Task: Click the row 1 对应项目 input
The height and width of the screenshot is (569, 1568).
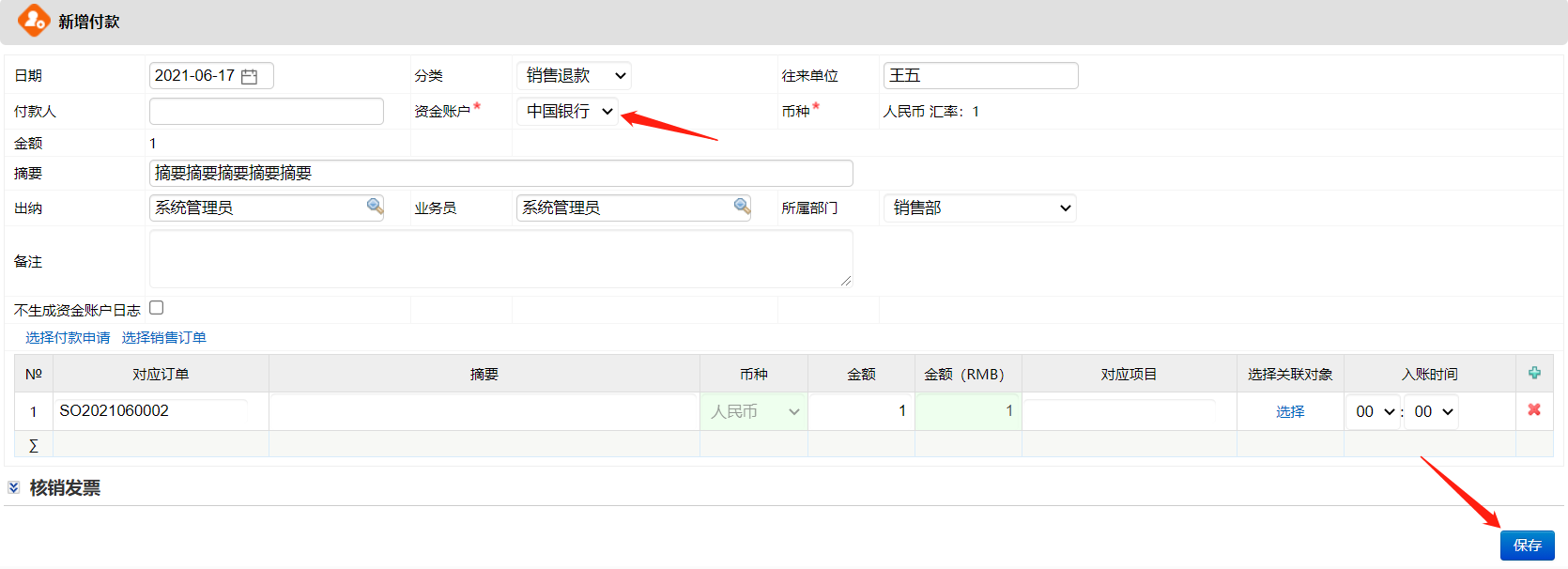Action: [1120, 411]
